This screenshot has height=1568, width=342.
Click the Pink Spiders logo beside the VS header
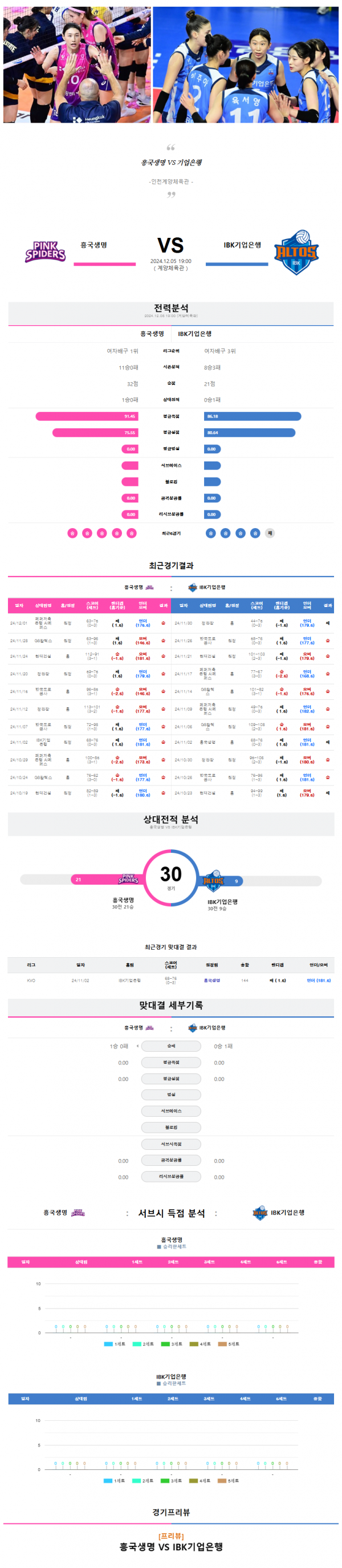click(x=45, y=252)
